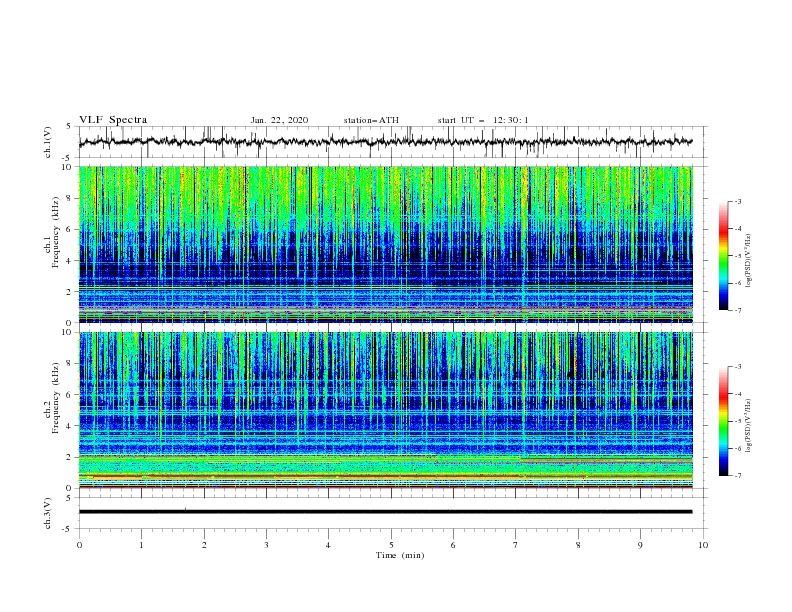Select the date text "Jan. 22, 2020"
This screenshot has width=792, height=612.
[x=279, y=120]
